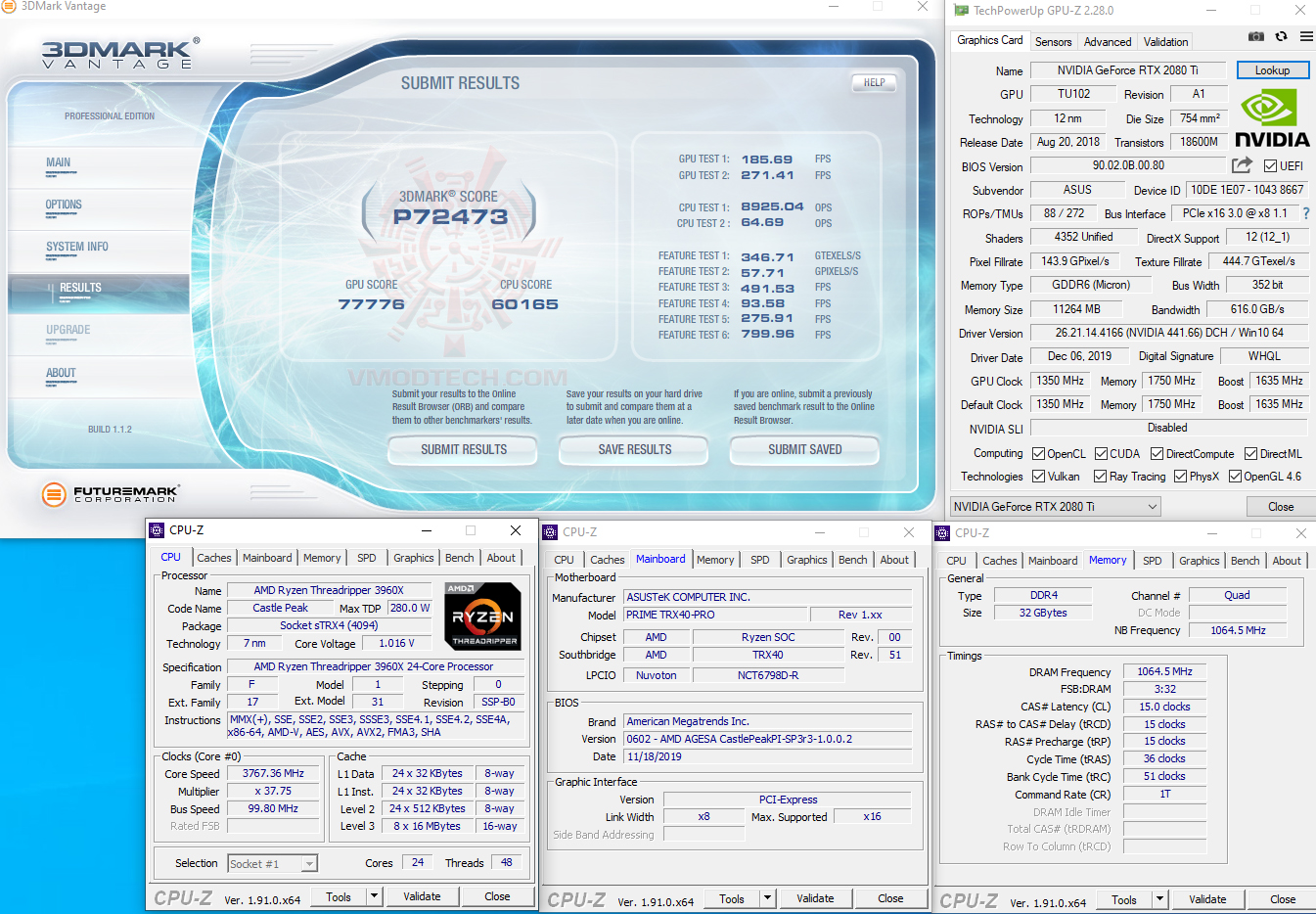This screenshot has height=914, width=1316.
Task: Click the CPU-Z icon in the title bar
Action: pos(156,529)
